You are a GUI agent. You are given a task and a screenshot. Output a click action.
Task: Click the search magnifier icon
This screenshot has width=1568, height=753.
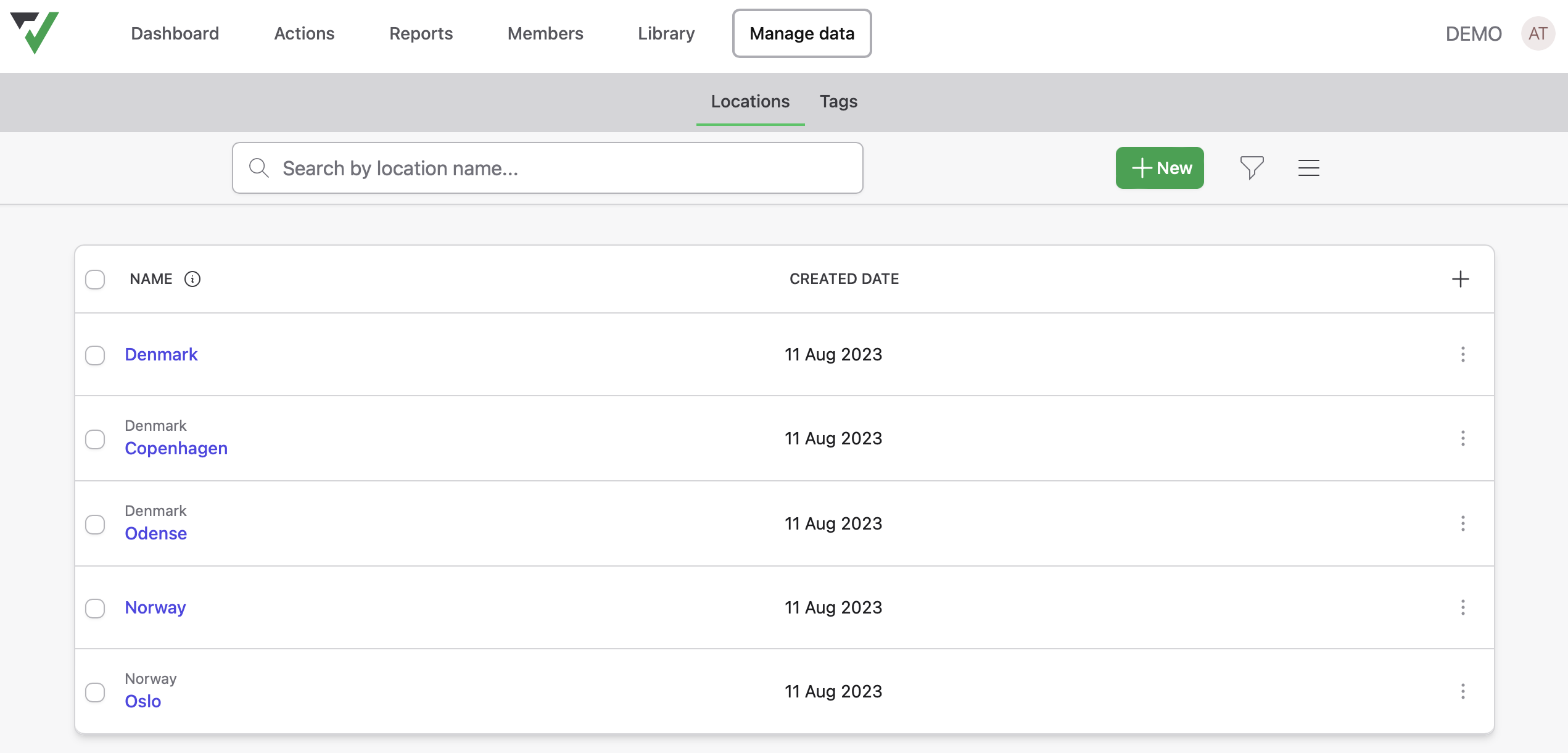click(259, 168)
